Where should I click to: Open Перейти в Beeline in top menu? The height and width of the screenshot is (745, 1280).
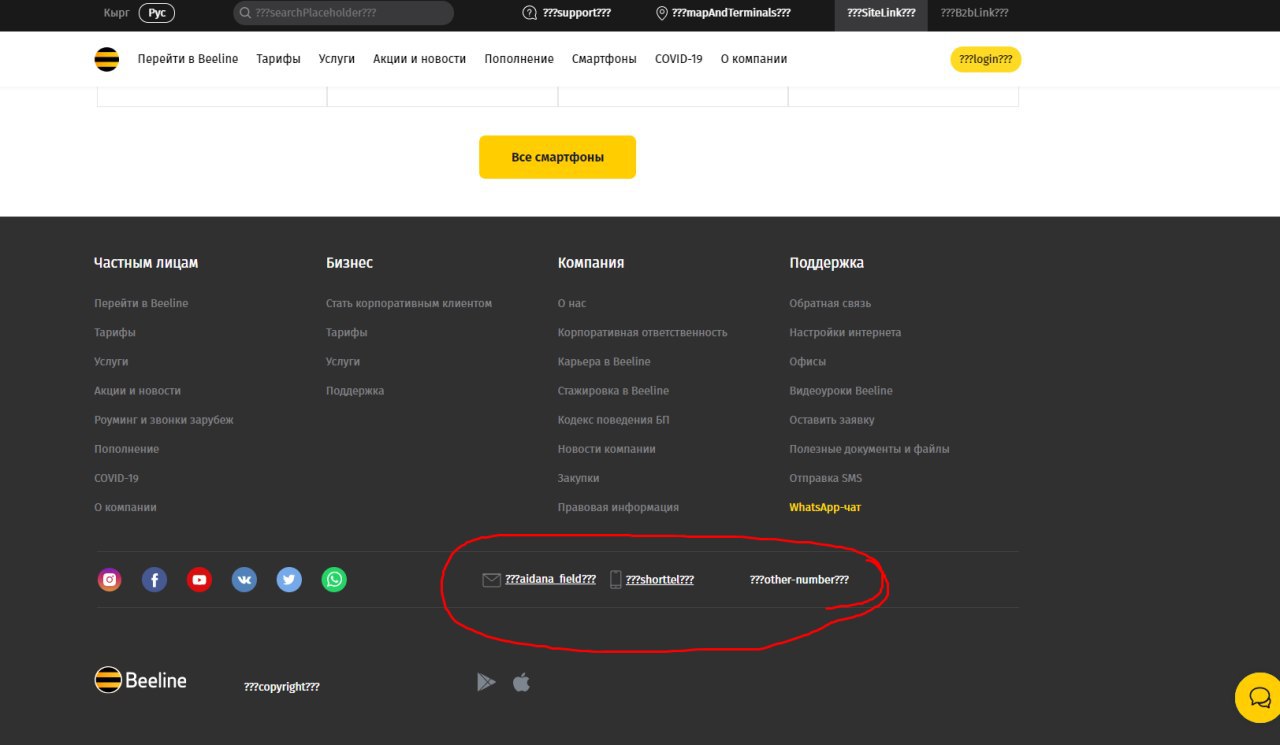point(188,59)
